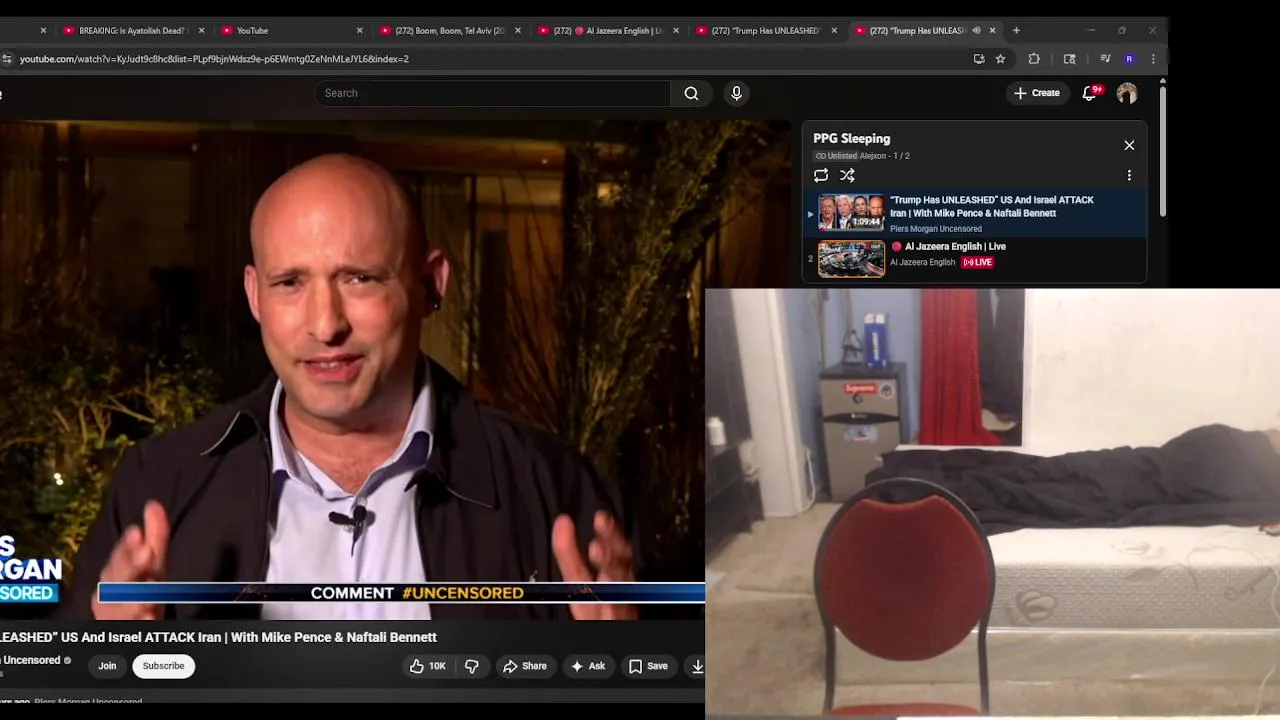1280x720 pixels.
Task: Mute the active tab's audio icon
Action: tap(976, 31)
